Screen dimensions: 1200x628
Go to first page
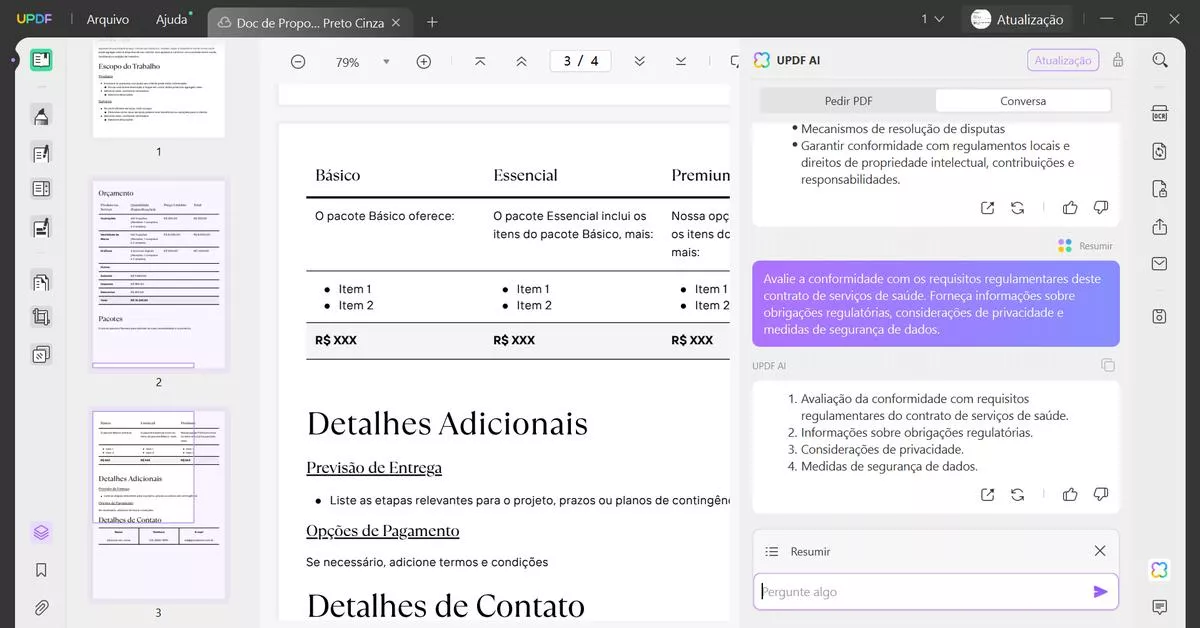pos(480,62)
